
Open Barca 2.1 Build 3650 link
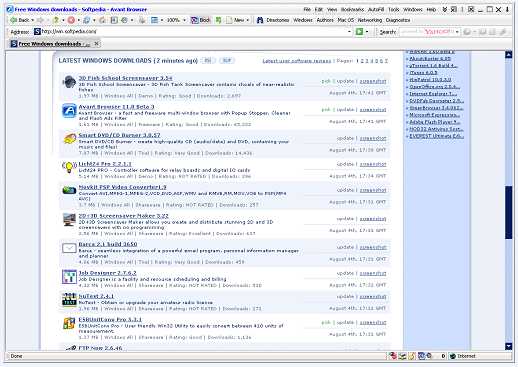pyautogui.click(x=108, y=244)
